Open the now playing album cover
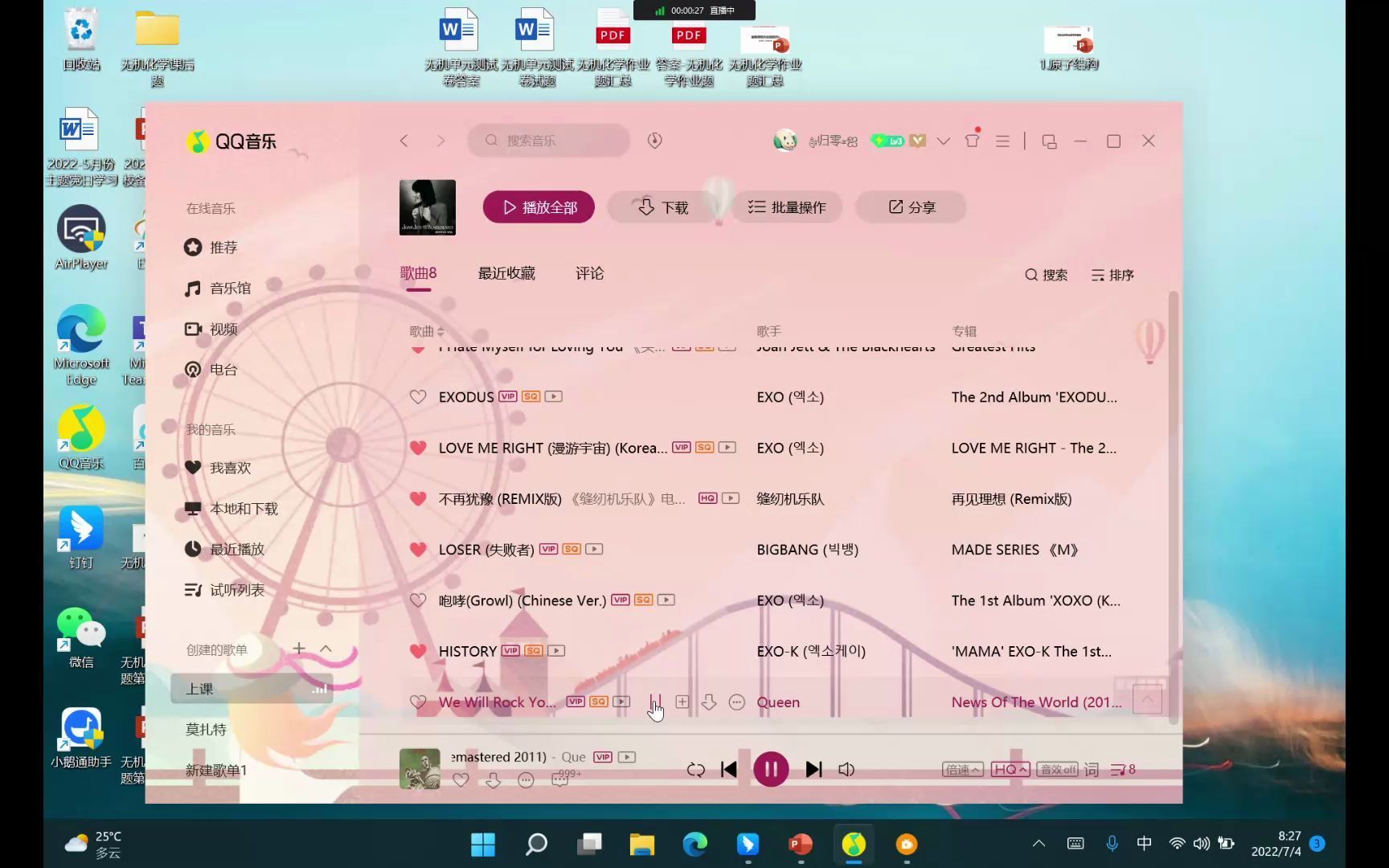The height and width of the screenshot is (868, 1389). 420,769
